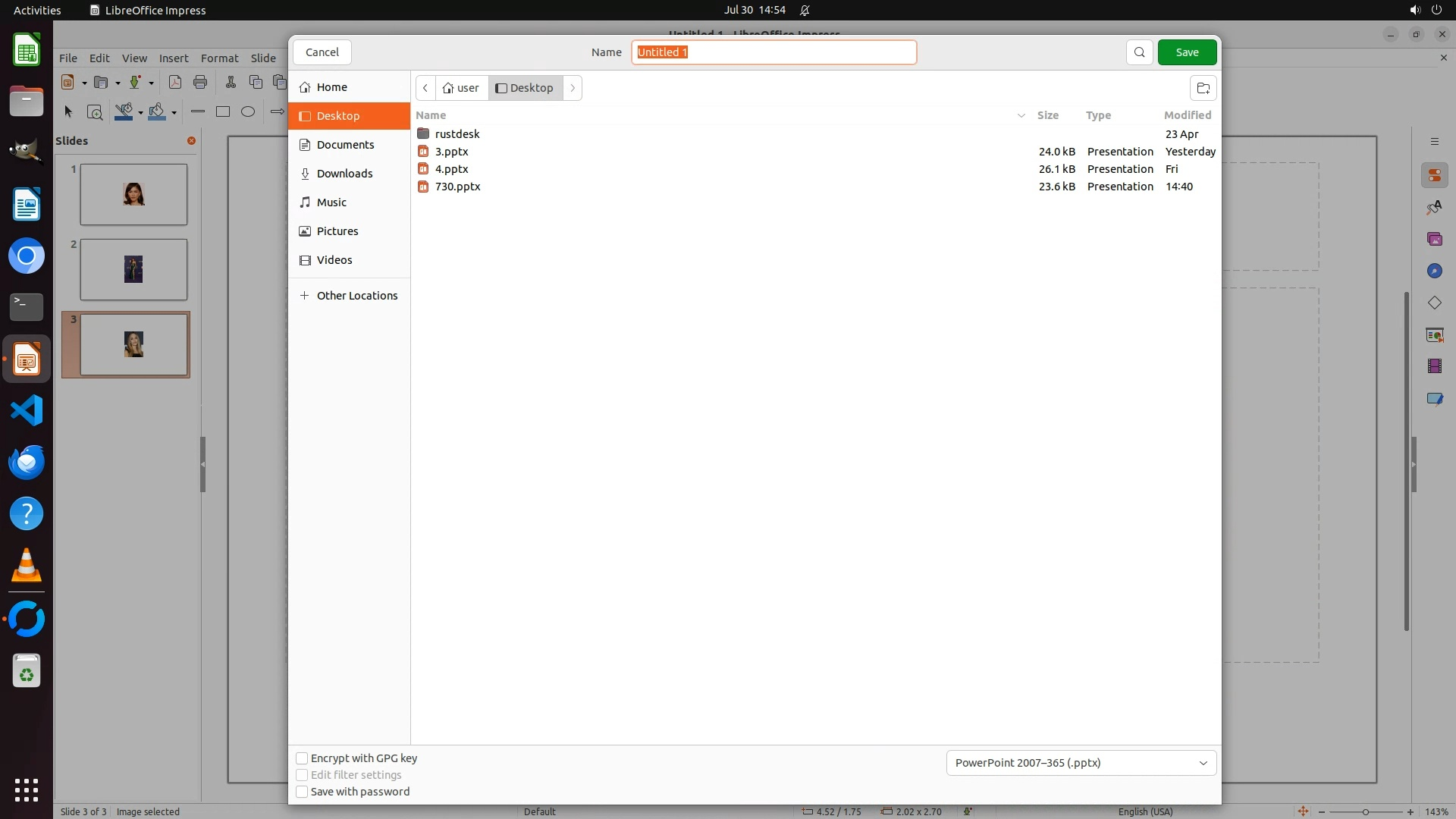Screen dimensions: 1456x819
Task: Close the Slides panel with red button
Action: (x=191, y=141)
